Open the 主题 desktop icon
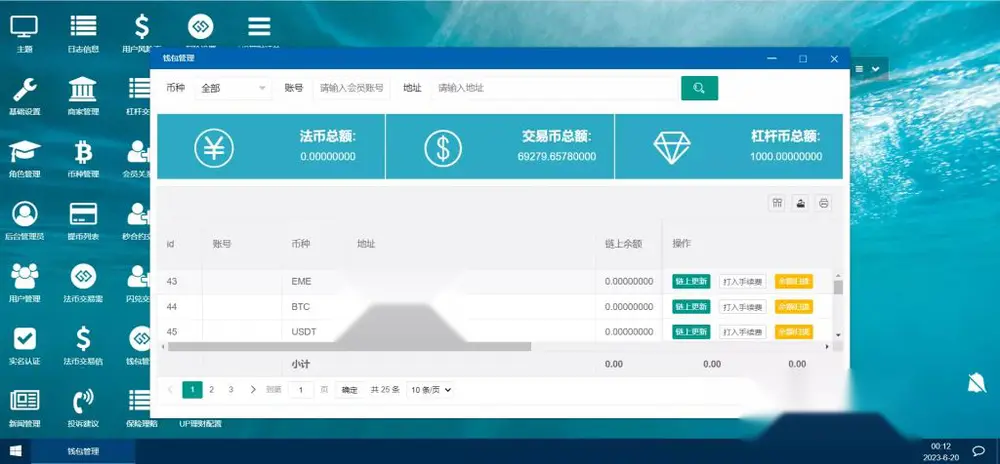Screen dimensions: 1000x464 24,27
